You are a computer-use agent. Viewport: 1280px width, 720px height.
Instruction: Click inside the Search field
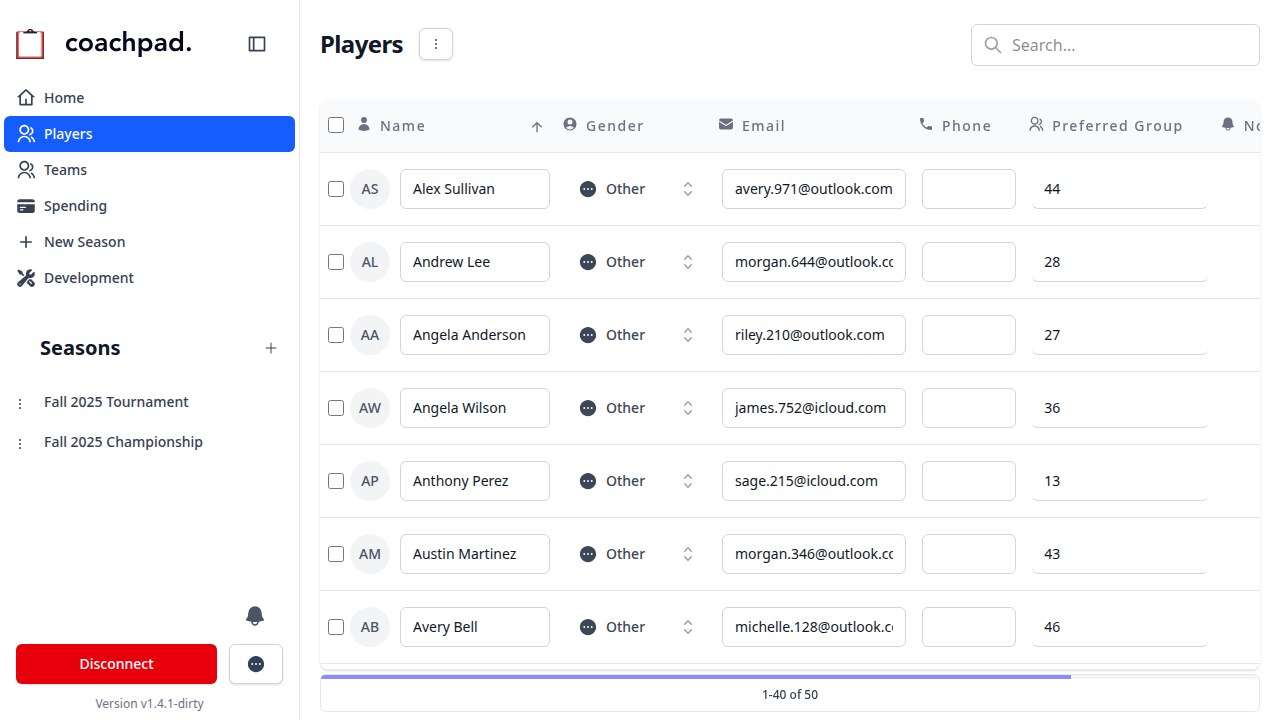coord(1114,44)
